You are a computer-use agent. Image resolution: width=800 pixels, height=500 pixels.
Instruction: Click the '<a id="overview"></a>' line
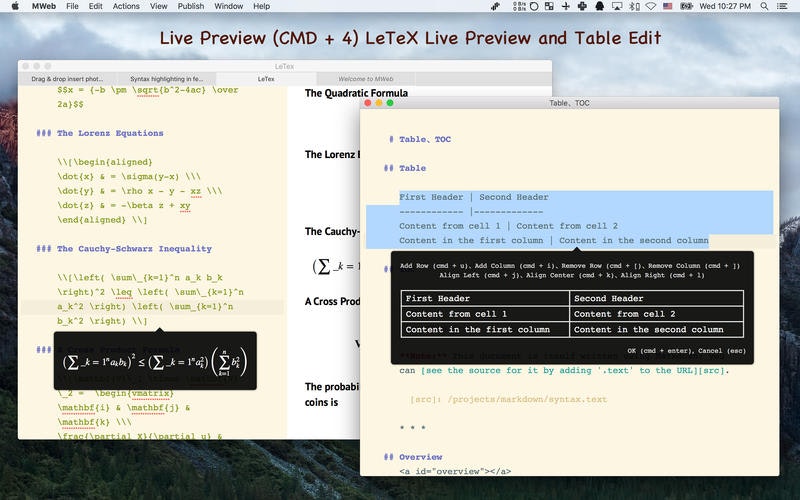(x=455, y=471)
